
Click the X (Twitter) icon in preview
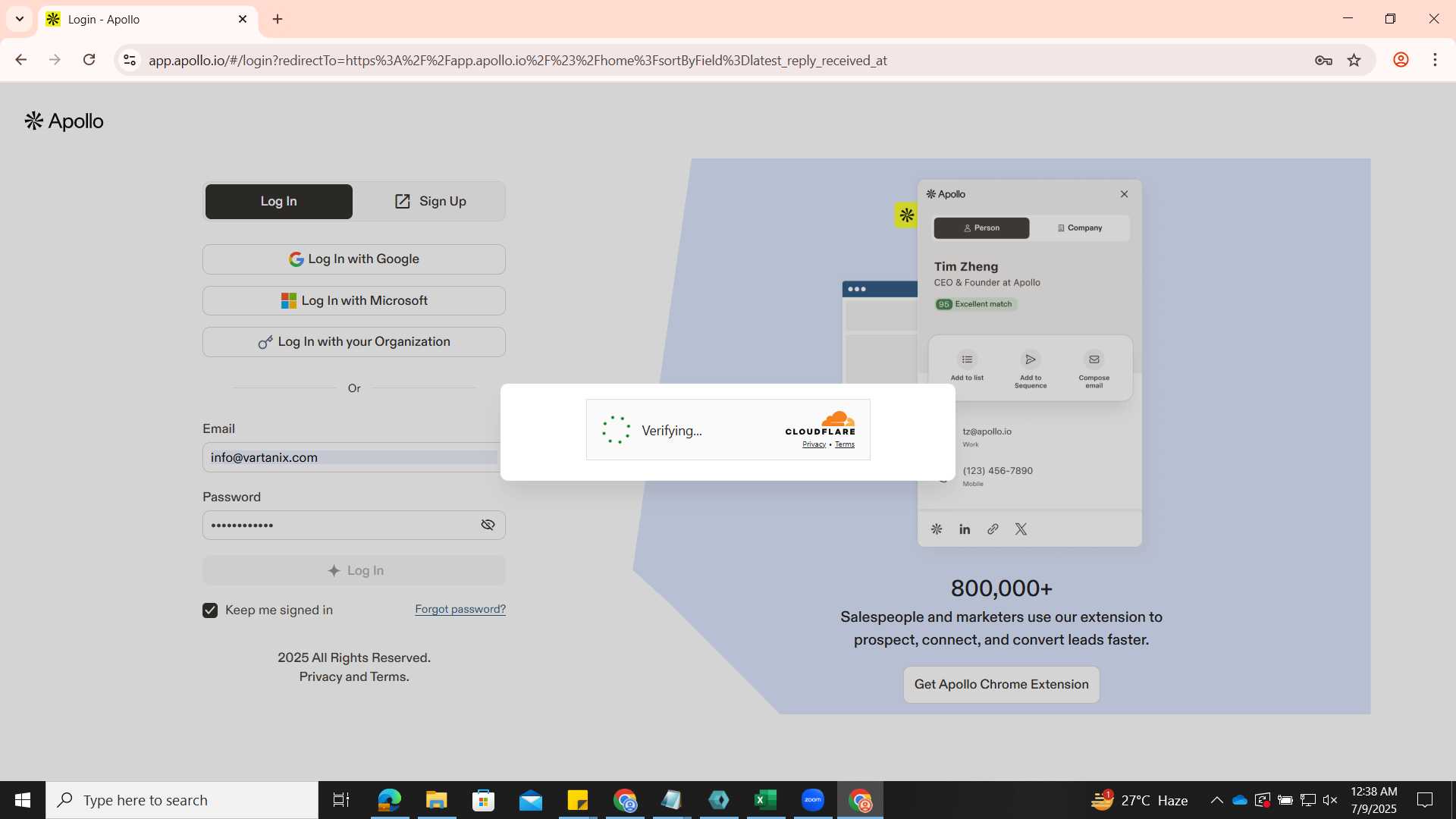[x=1021, y=529]
